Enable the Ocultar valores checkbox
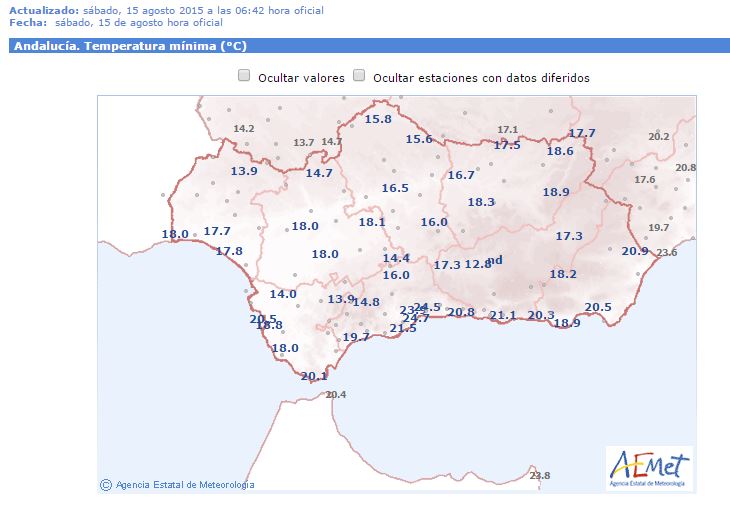This screenshot has height=510, width=730. tap(244, 76)
